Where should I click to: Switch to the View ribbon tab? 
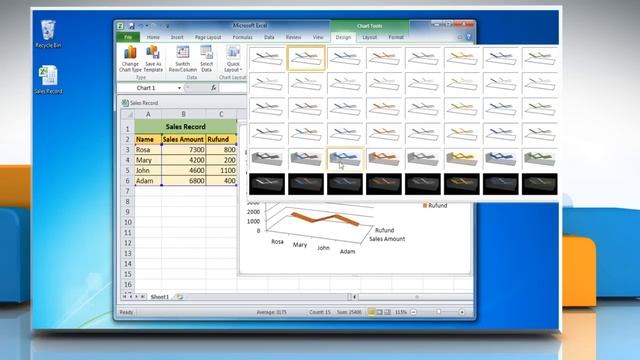(318, 37)
